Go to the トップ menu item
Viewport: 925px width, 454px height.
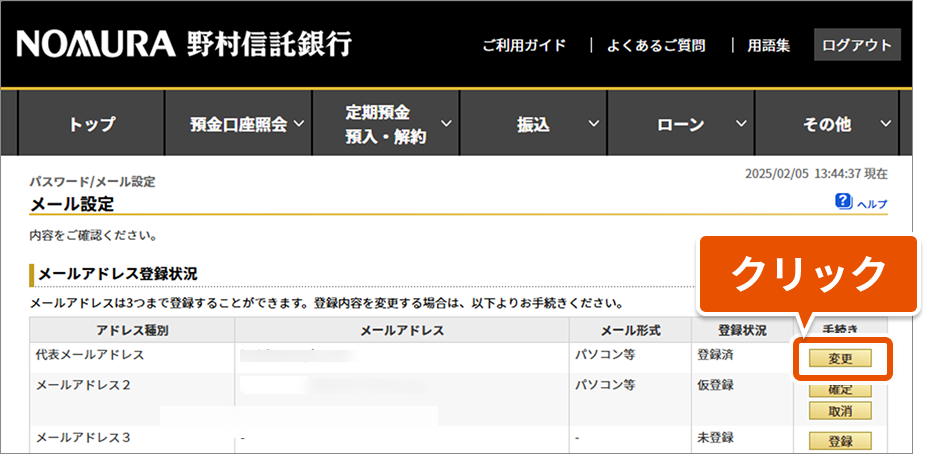coord(92,125)
